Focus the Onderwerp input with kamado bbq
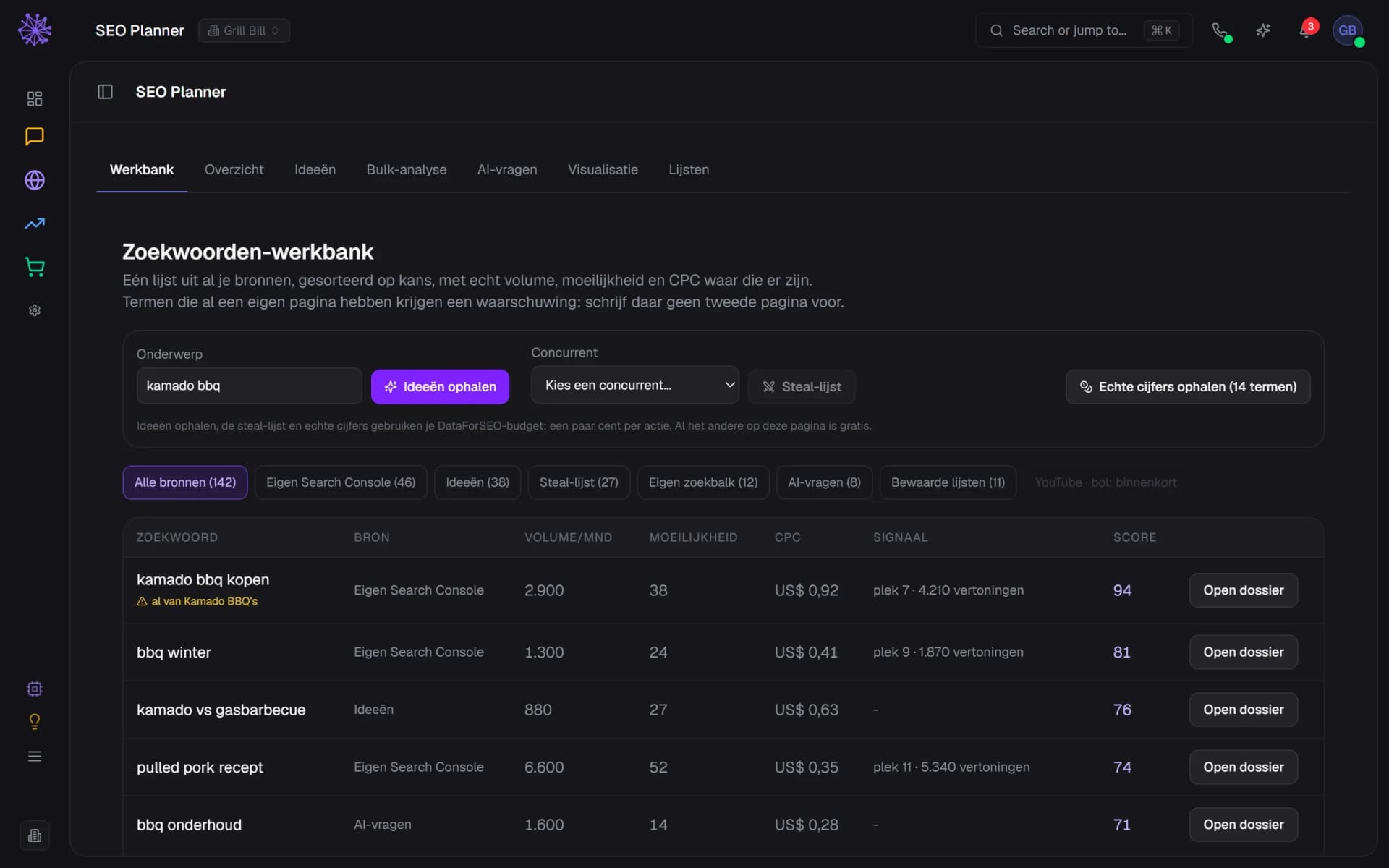The width and height of the screenshot is (1389, 868). (249, 386)
